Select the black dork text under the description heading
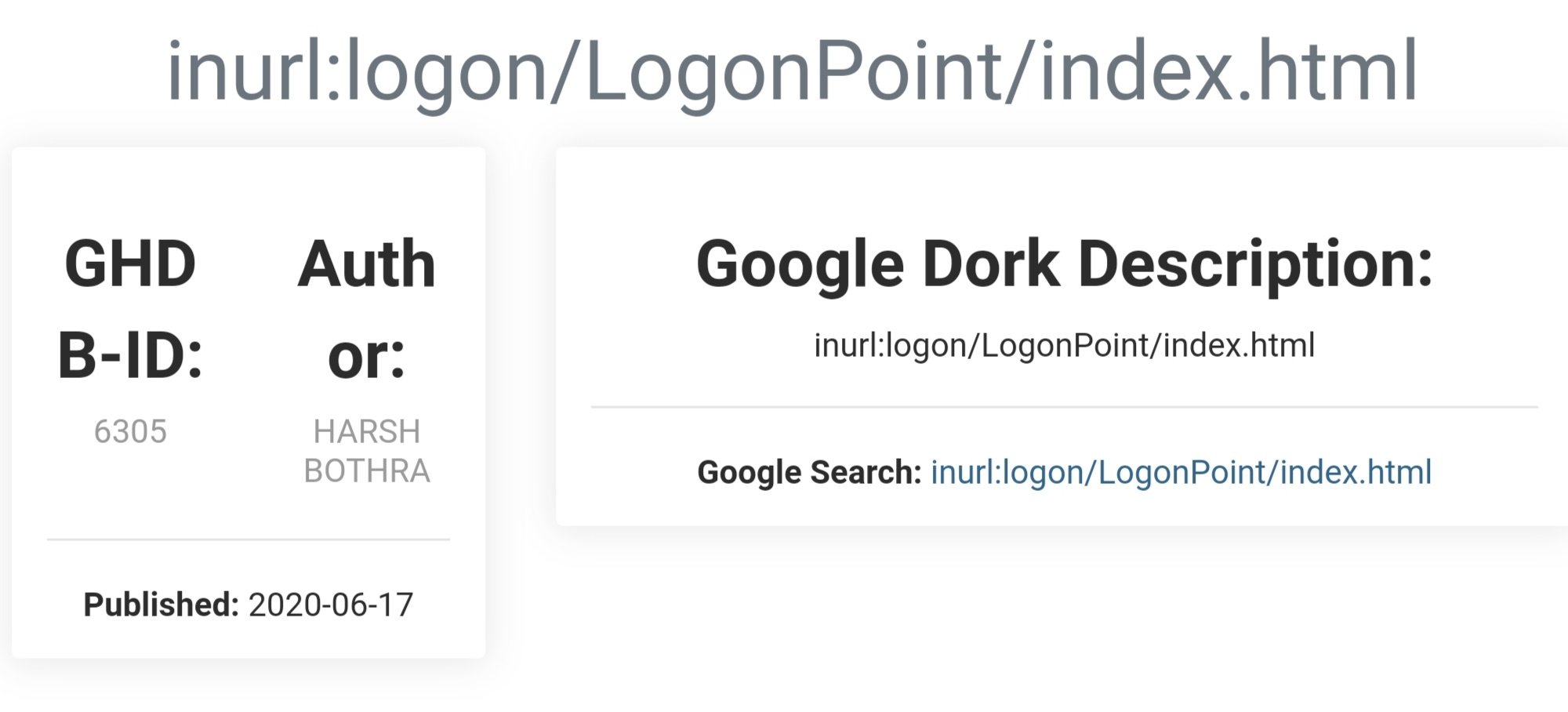The width and height of the screenshot is (1568, 712). coord(1065,346)
